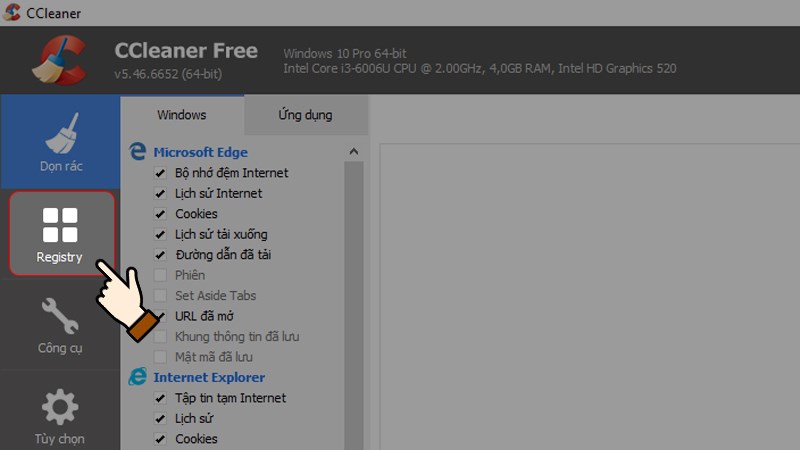This screenshot has height=450, width=800.
Task: Click the CCleaner logo in the header
Action: tap(60, 60)
